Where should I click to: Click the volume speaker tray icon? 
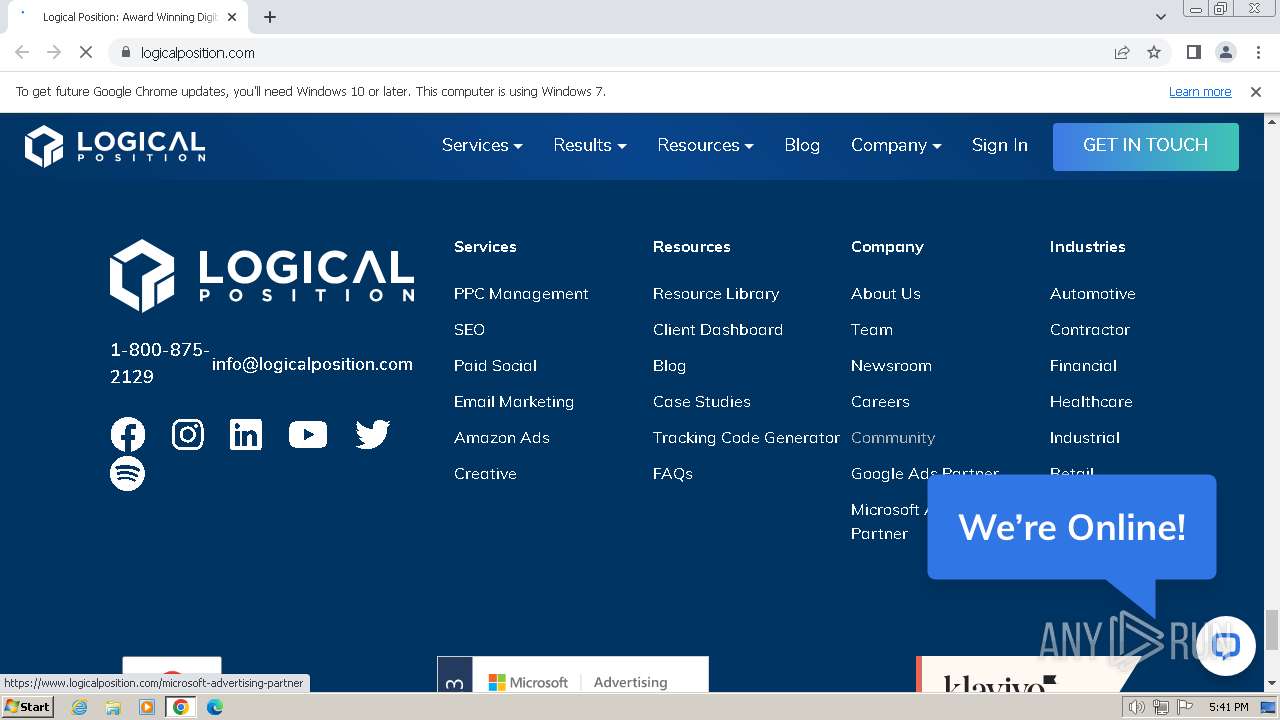(1137, 707)
